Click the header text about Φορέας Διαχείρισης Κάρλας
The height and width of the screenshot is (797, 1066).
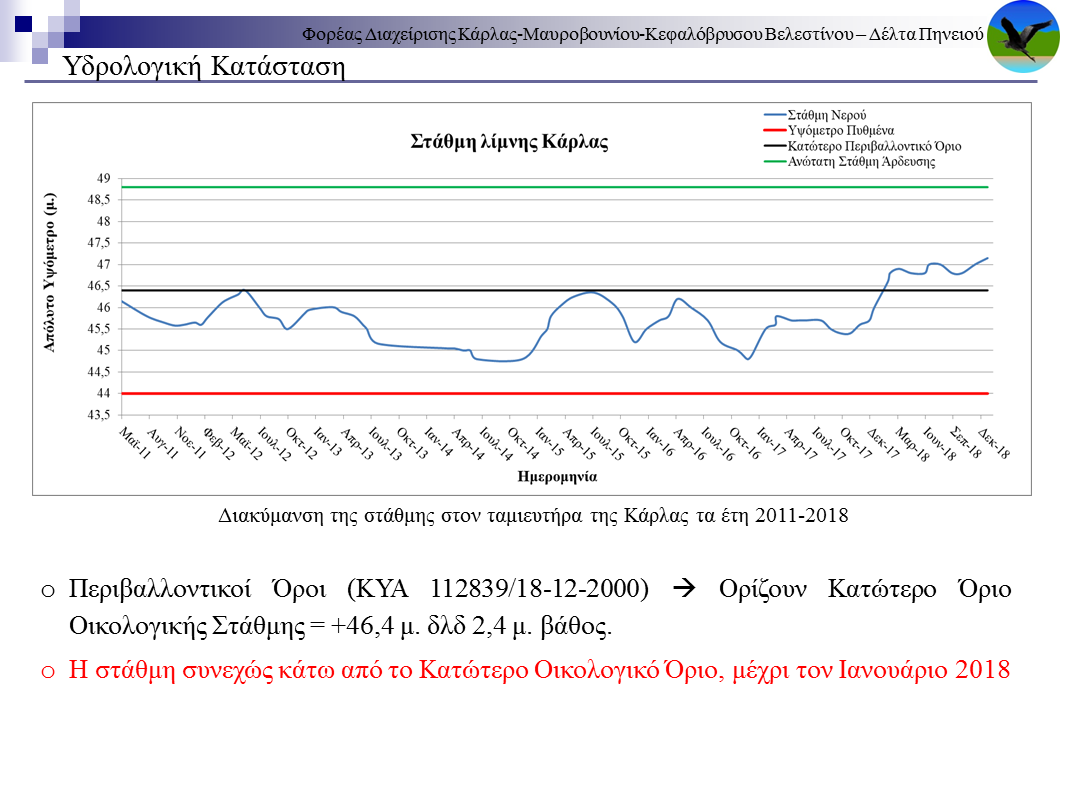[643, 35]
